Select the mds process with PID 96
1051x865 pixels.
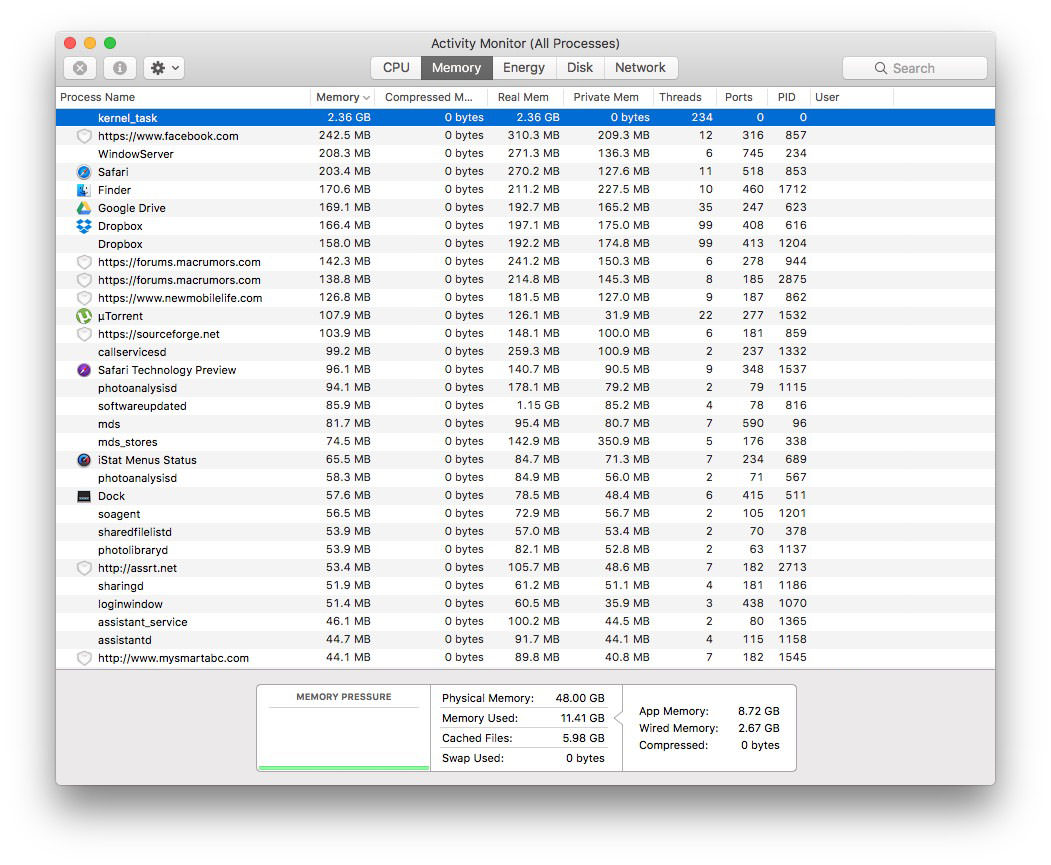click(526, 423)
